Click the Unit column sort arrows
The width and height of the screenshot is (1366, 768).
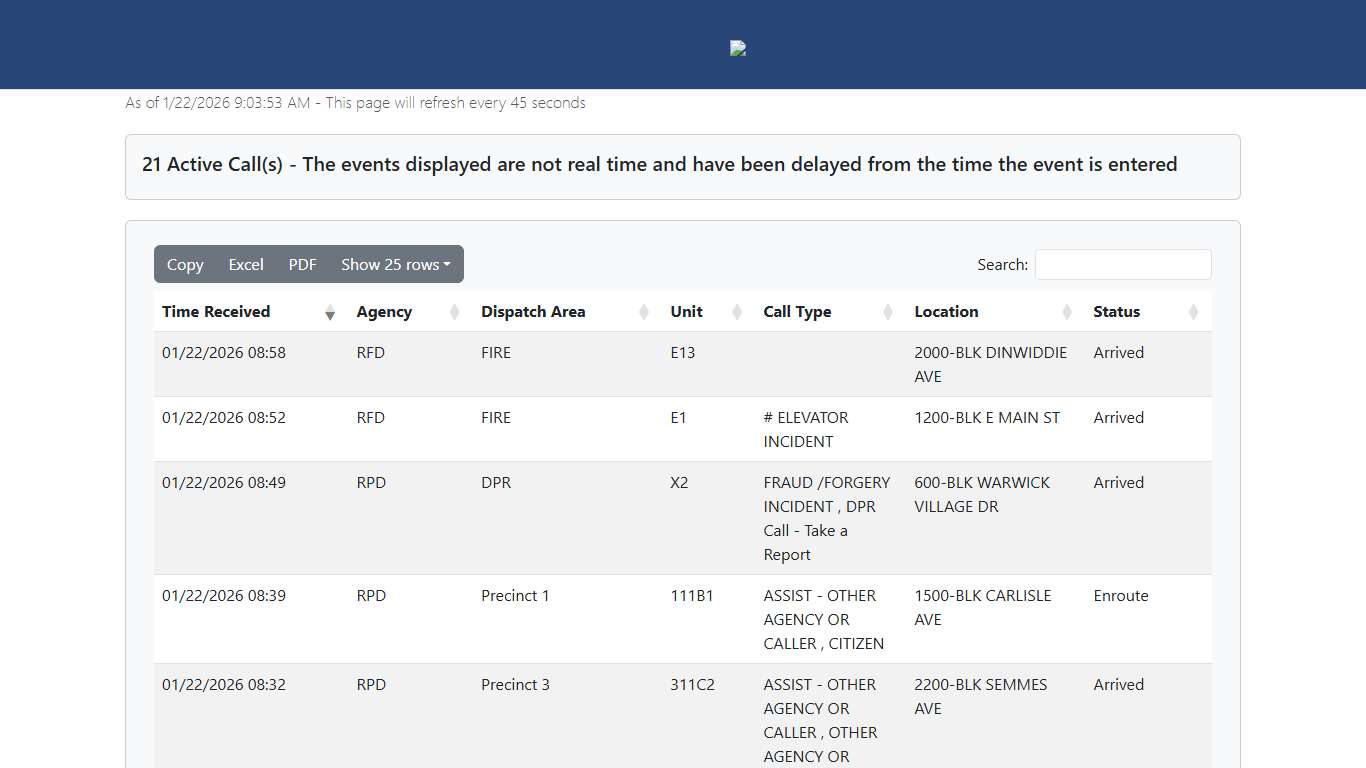pyautogui.click(x=737, y=312)
